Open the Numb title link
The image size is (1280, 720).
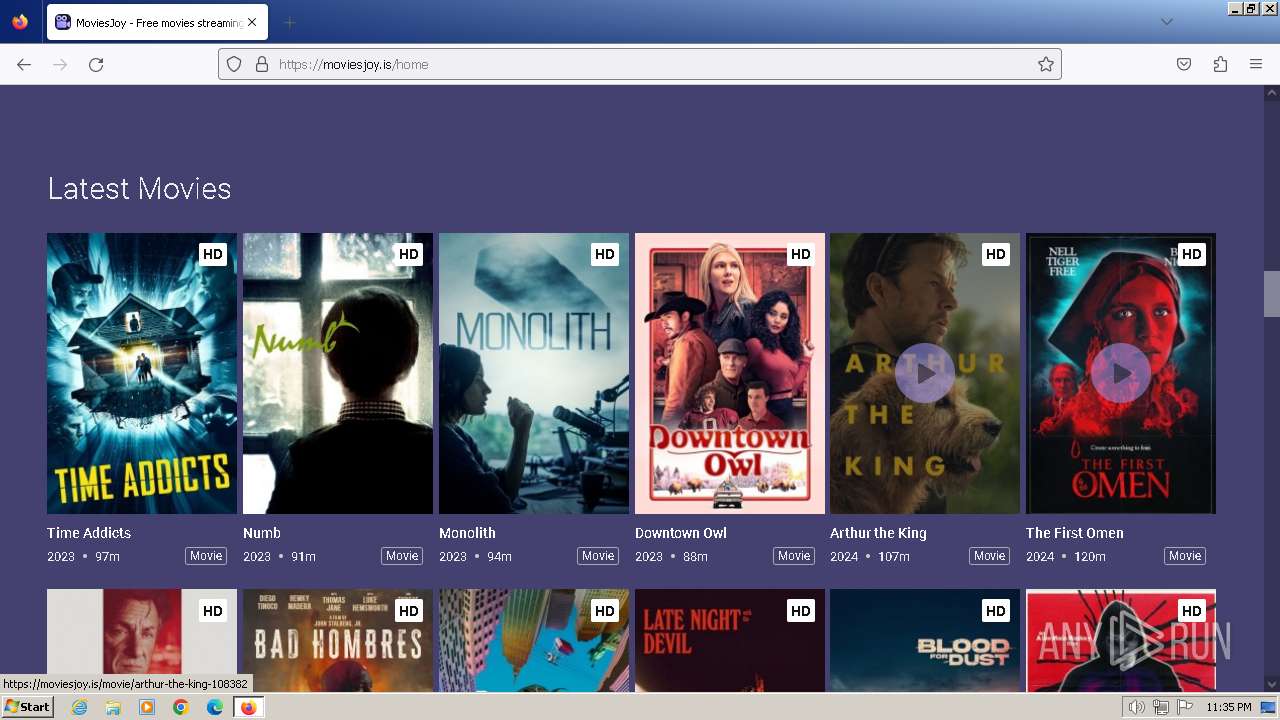262,533
